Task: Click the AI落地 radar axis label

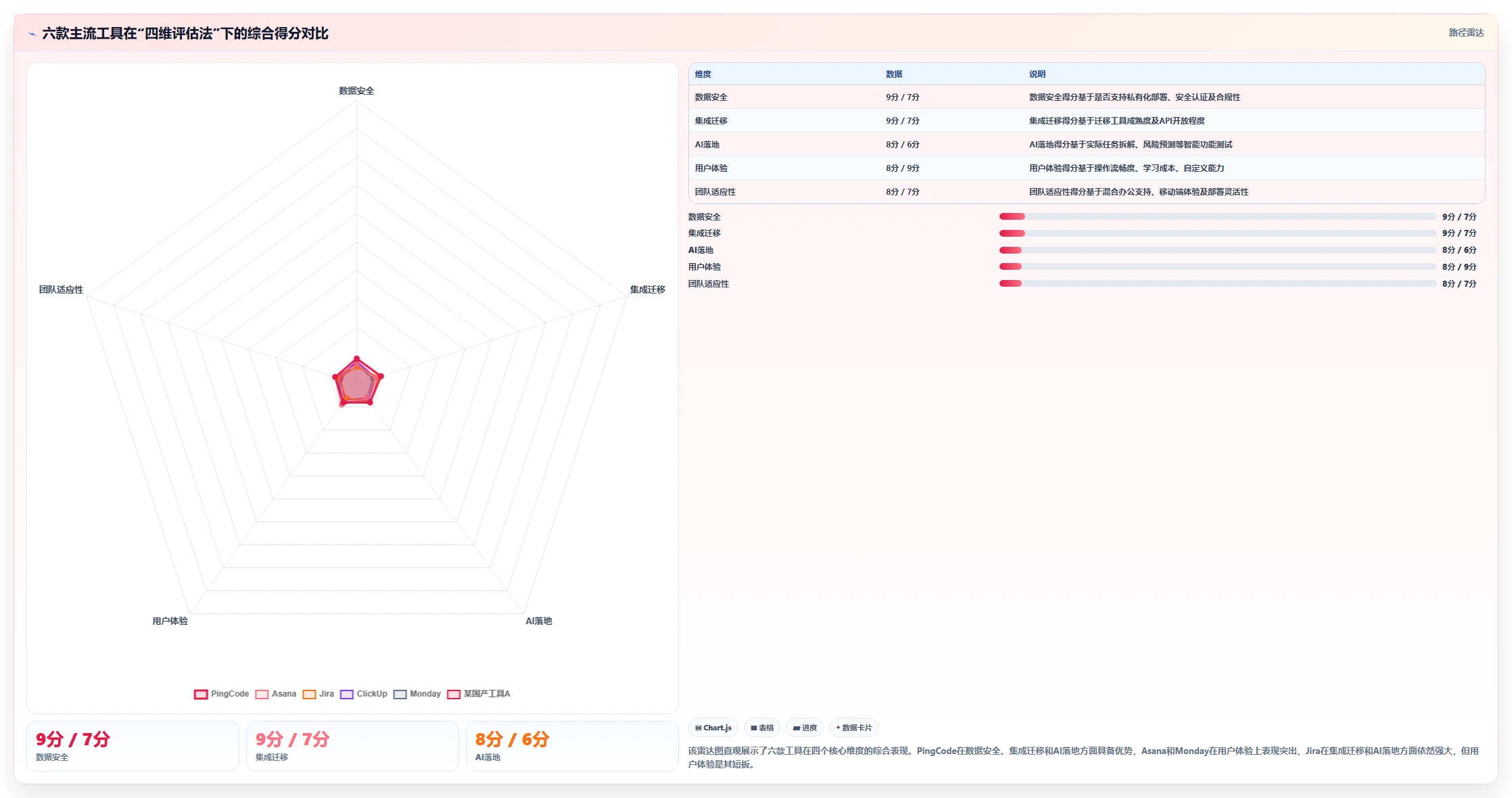Action: point(538,621)
